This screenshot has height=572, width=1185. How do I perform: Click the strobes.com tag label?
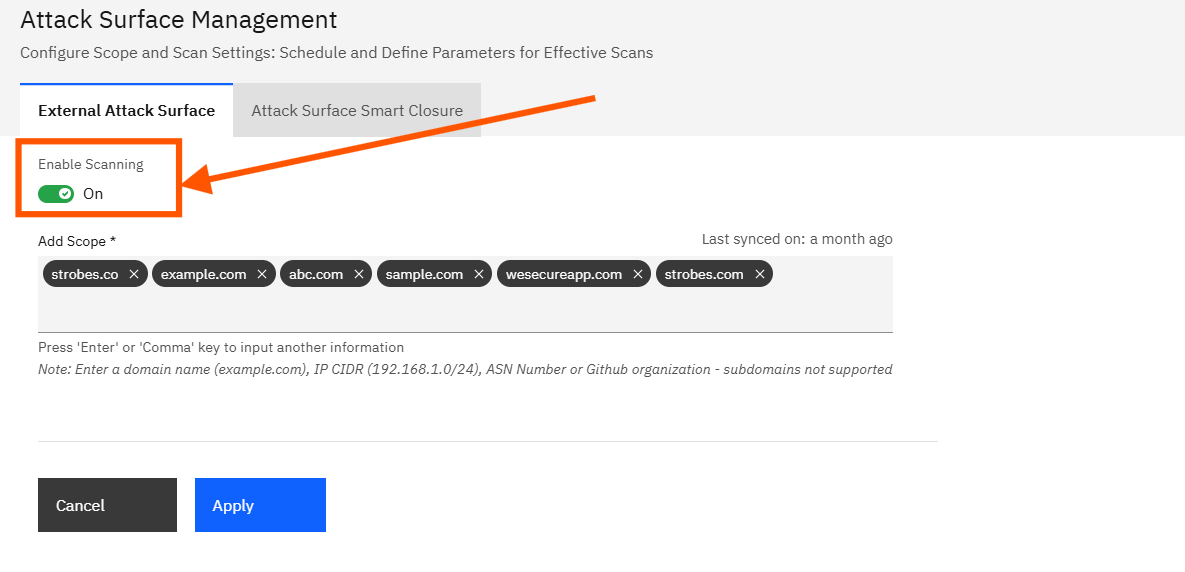[704, 274]
